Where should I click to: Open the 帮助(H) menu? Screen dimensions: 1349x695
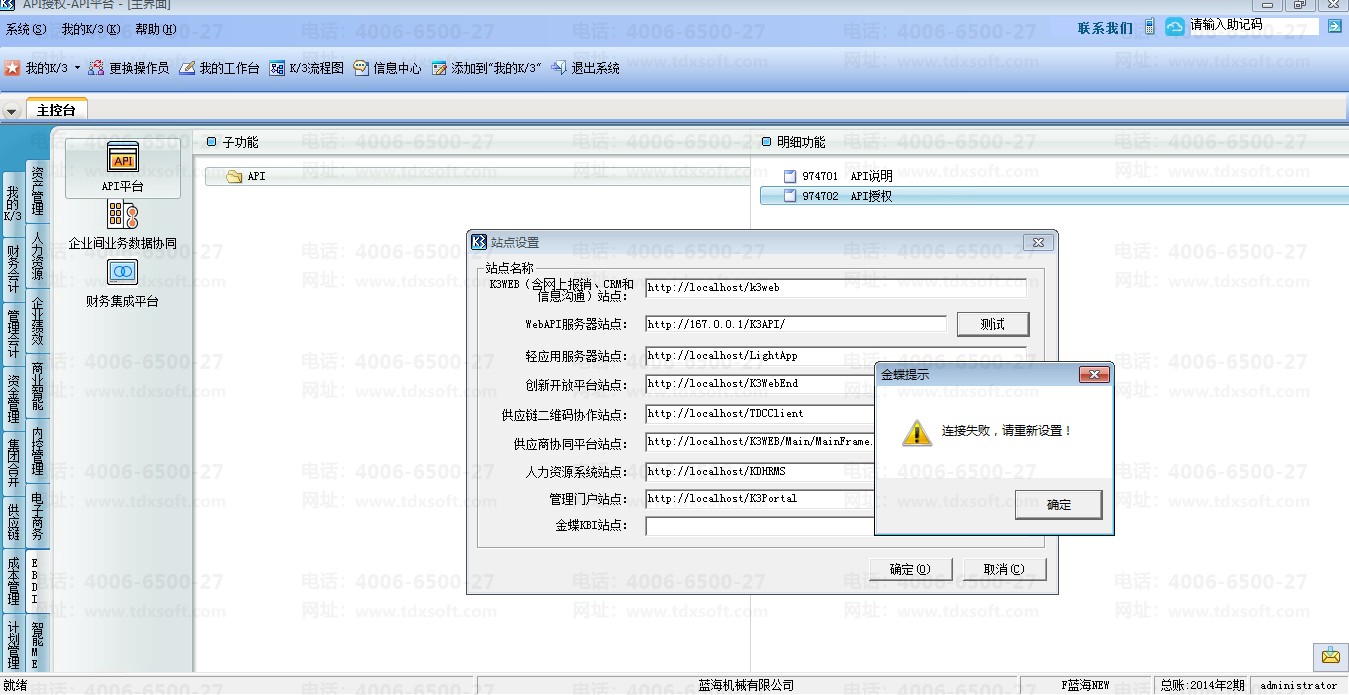click(155, 29)
